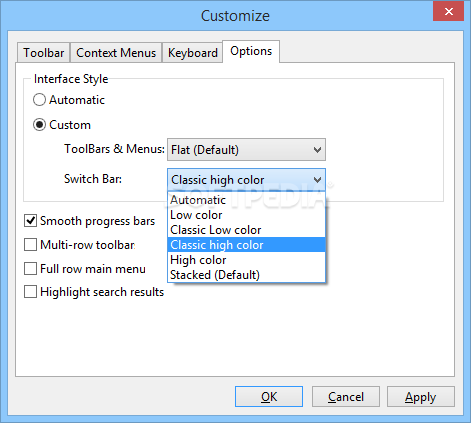
Task: Select the Options tab
Action: [251, 51]
